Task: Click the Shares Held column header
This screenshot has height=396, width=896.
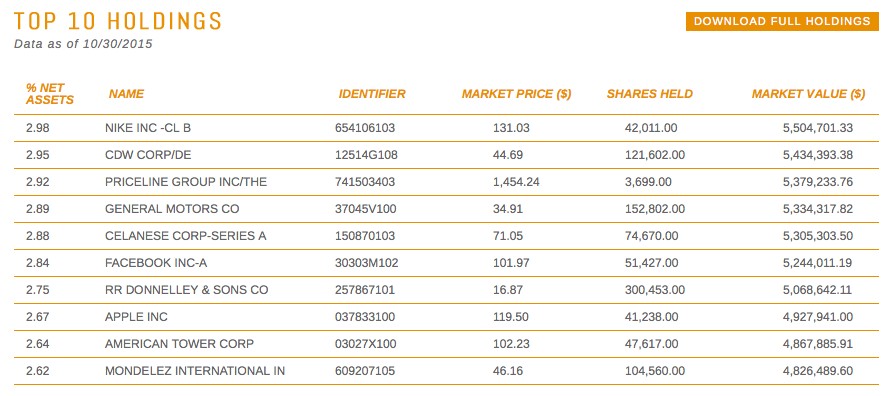Action: (x=650, y=94)
